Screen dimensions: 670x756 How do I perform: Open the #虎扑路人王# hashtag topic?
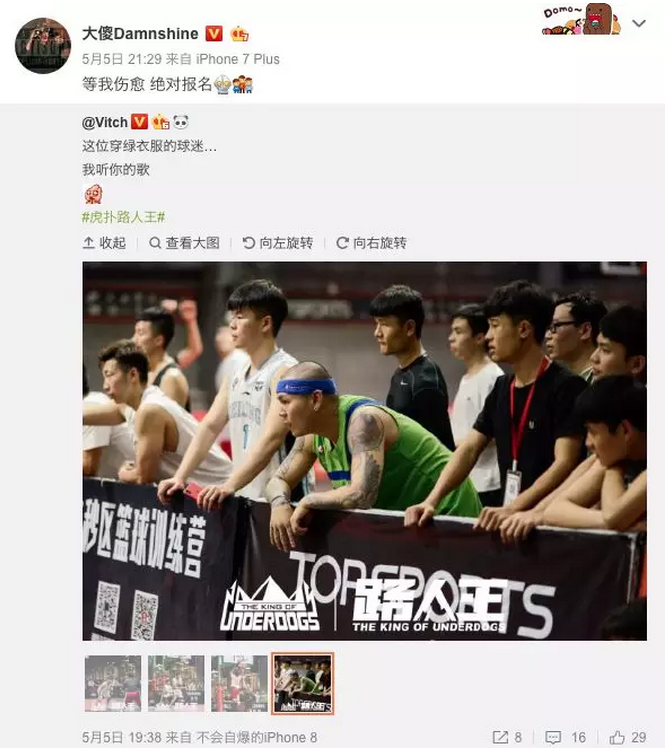pos(123,217)
